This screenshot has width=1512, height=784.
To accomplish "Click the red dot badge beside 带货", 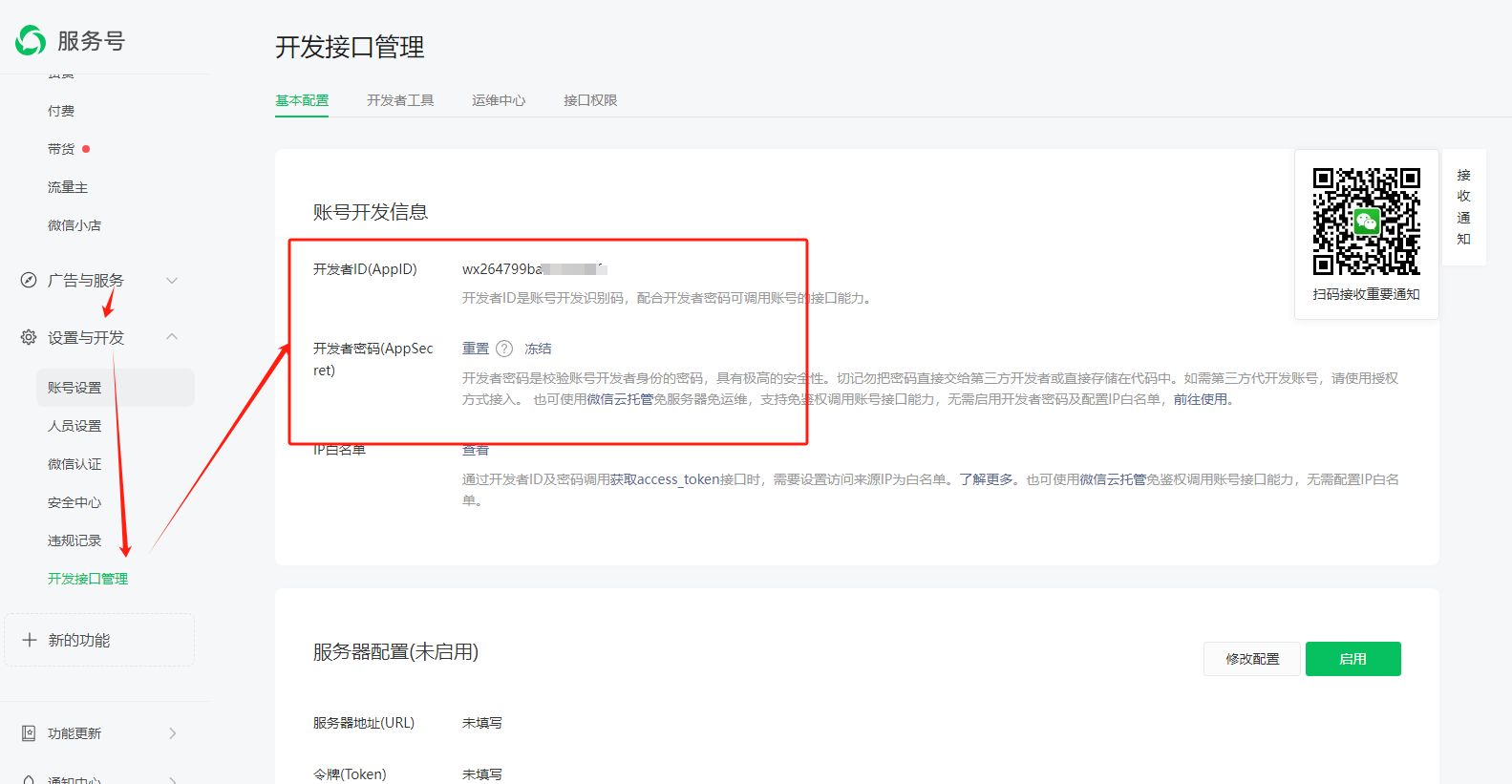I will 86,149.
